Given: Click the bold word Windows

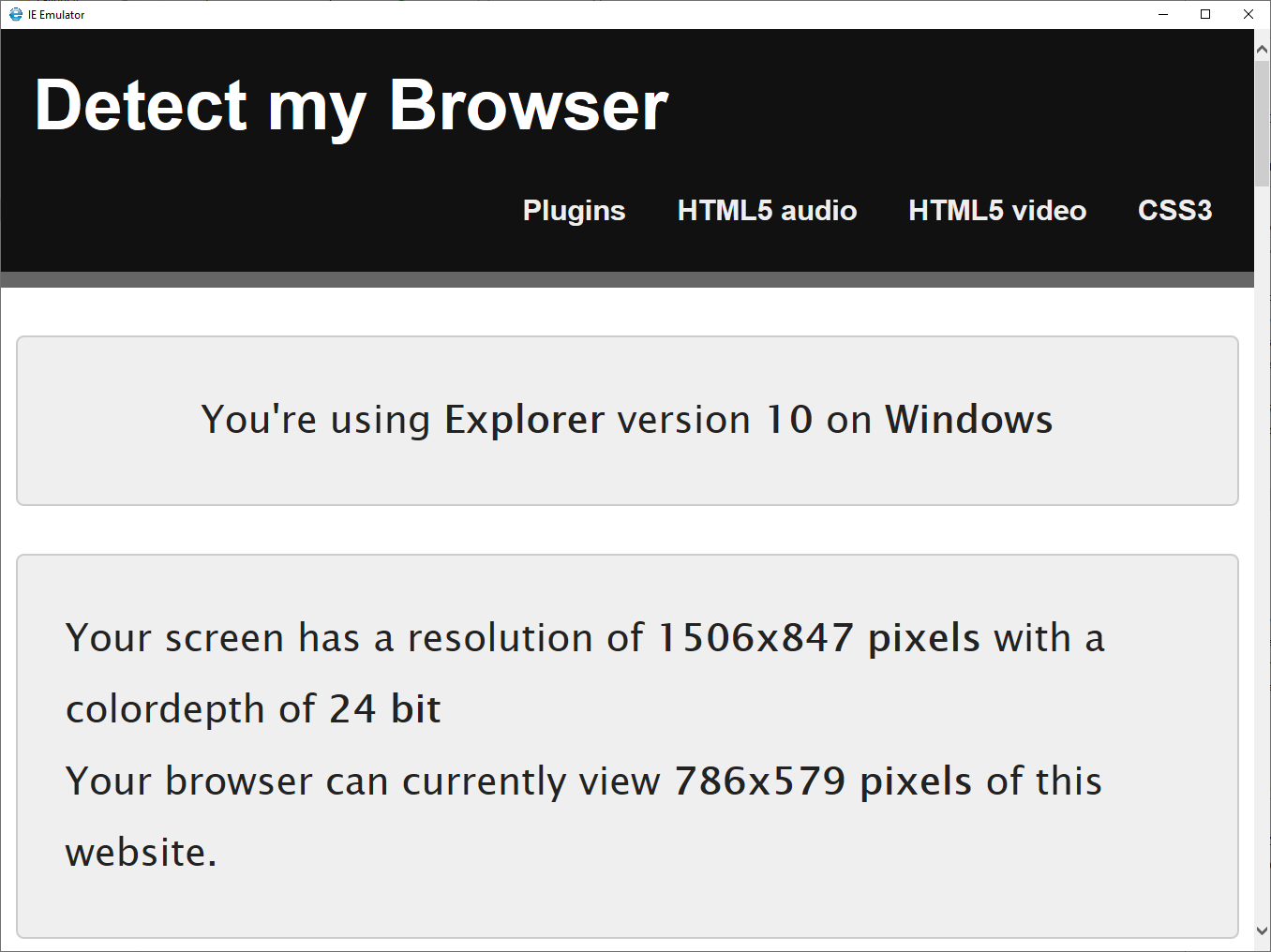Looking at the screenshot, I should pos(969,420).
